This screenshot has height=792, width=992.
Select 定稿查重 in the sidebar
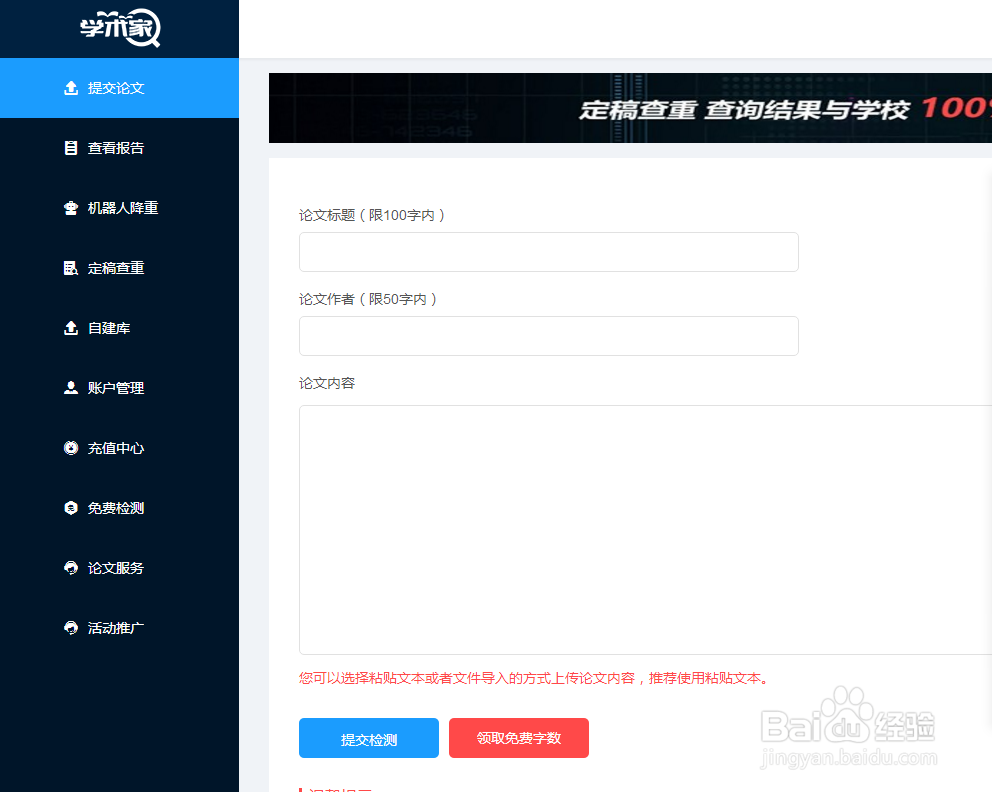(120, 268)
